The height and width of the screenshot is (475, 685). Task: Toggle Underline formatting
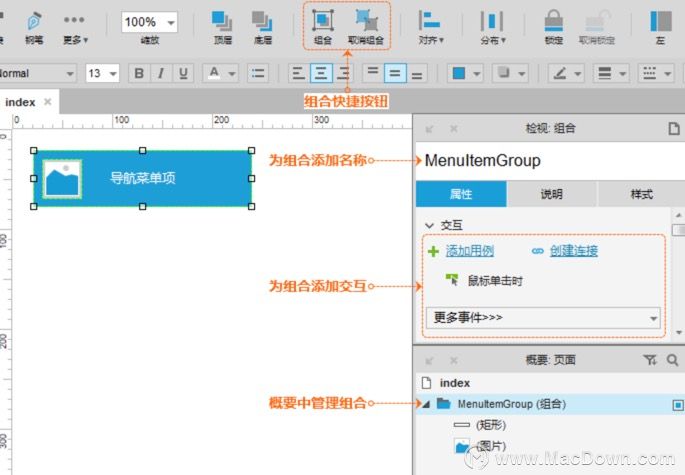183,73
